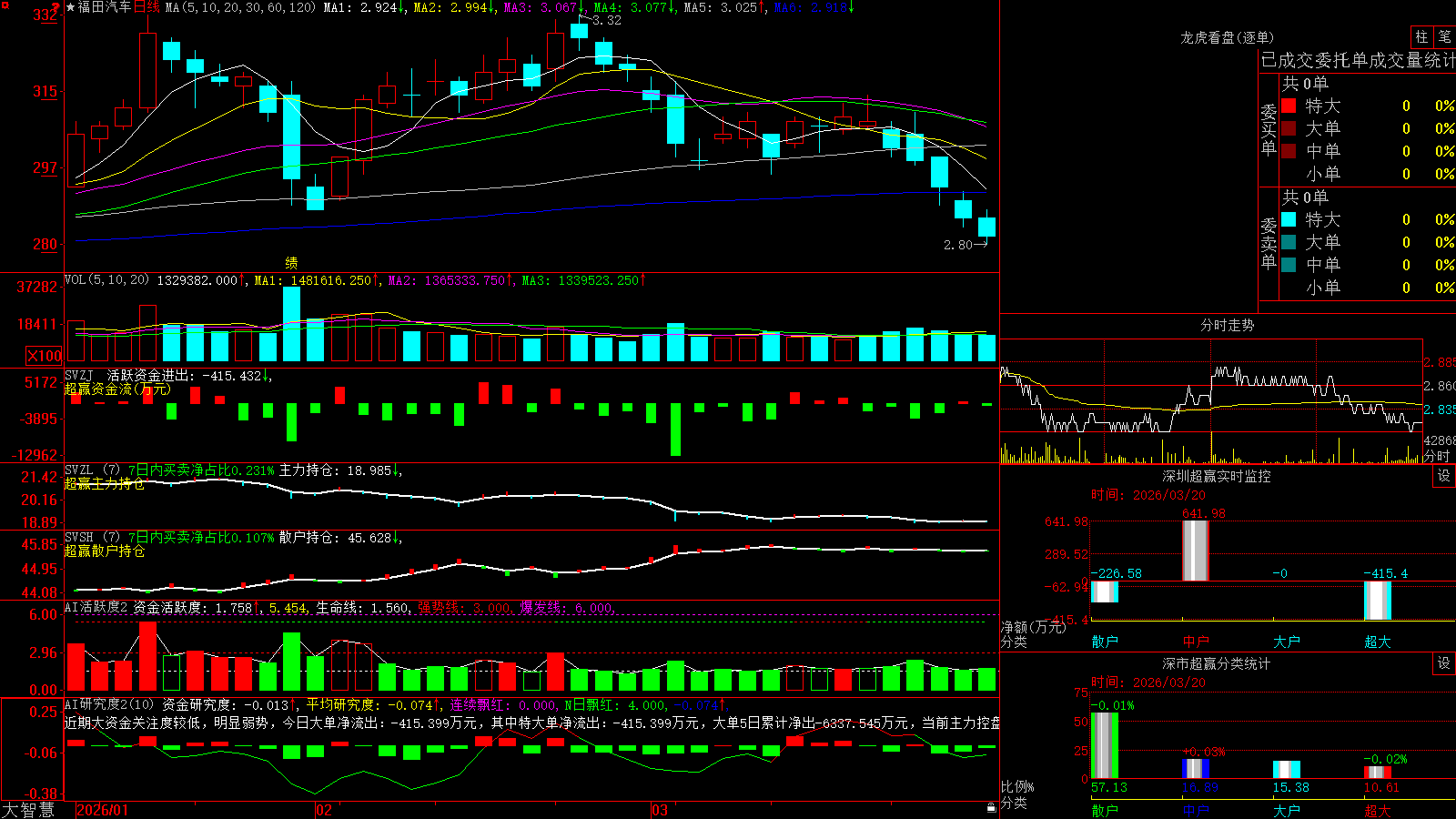Click the 超赢资金流(万元) label
The width and height of the screenshot is (1456, 819).
coord(117,389)
